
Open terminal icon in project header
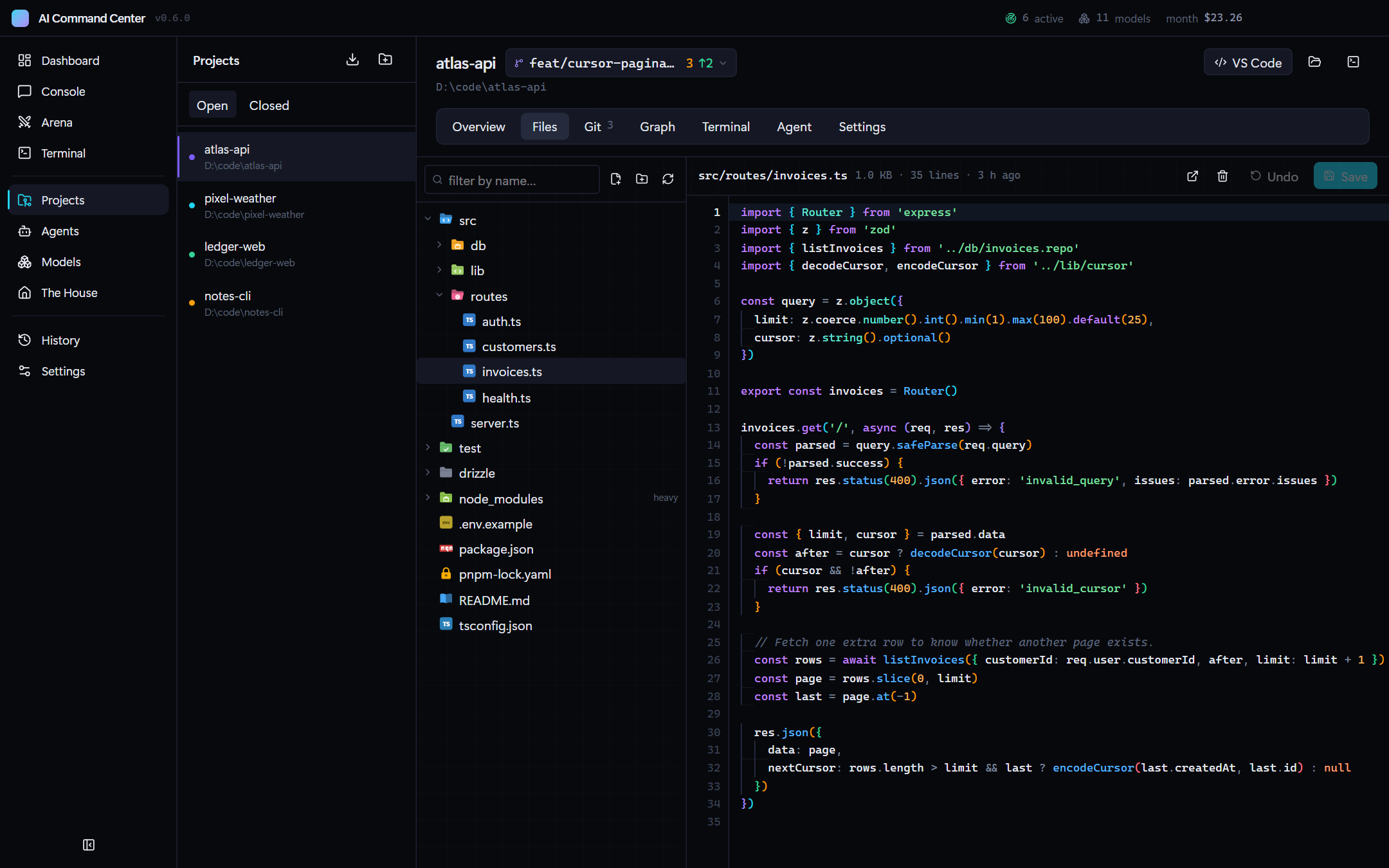pos(1353,62)
